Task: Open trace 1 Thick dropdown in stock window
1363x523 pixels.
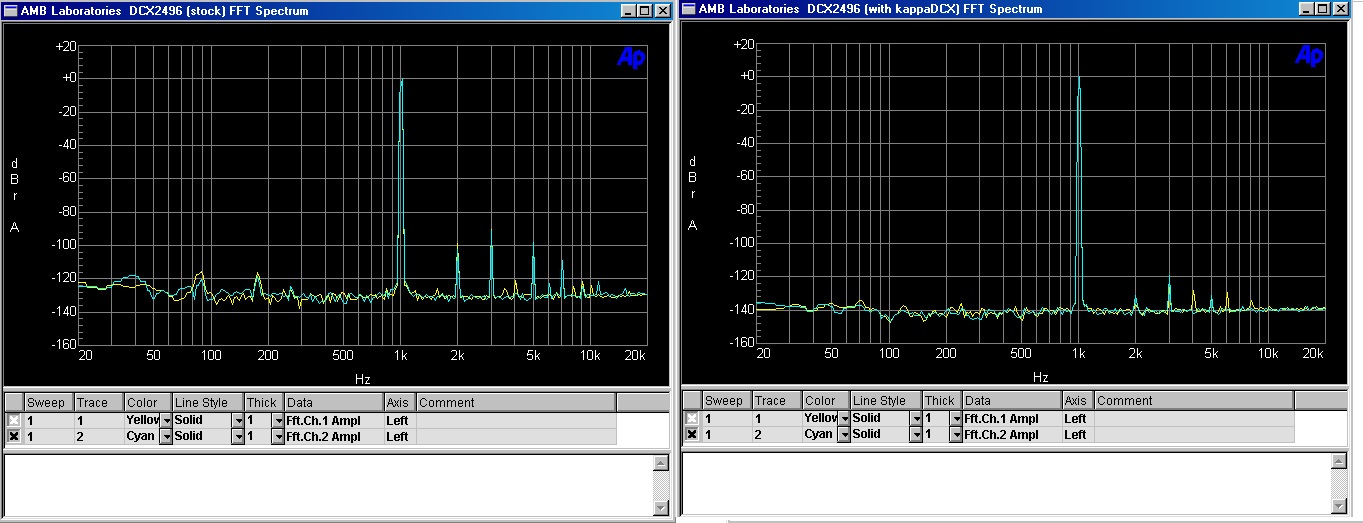Action: click(x=278, y=420)
